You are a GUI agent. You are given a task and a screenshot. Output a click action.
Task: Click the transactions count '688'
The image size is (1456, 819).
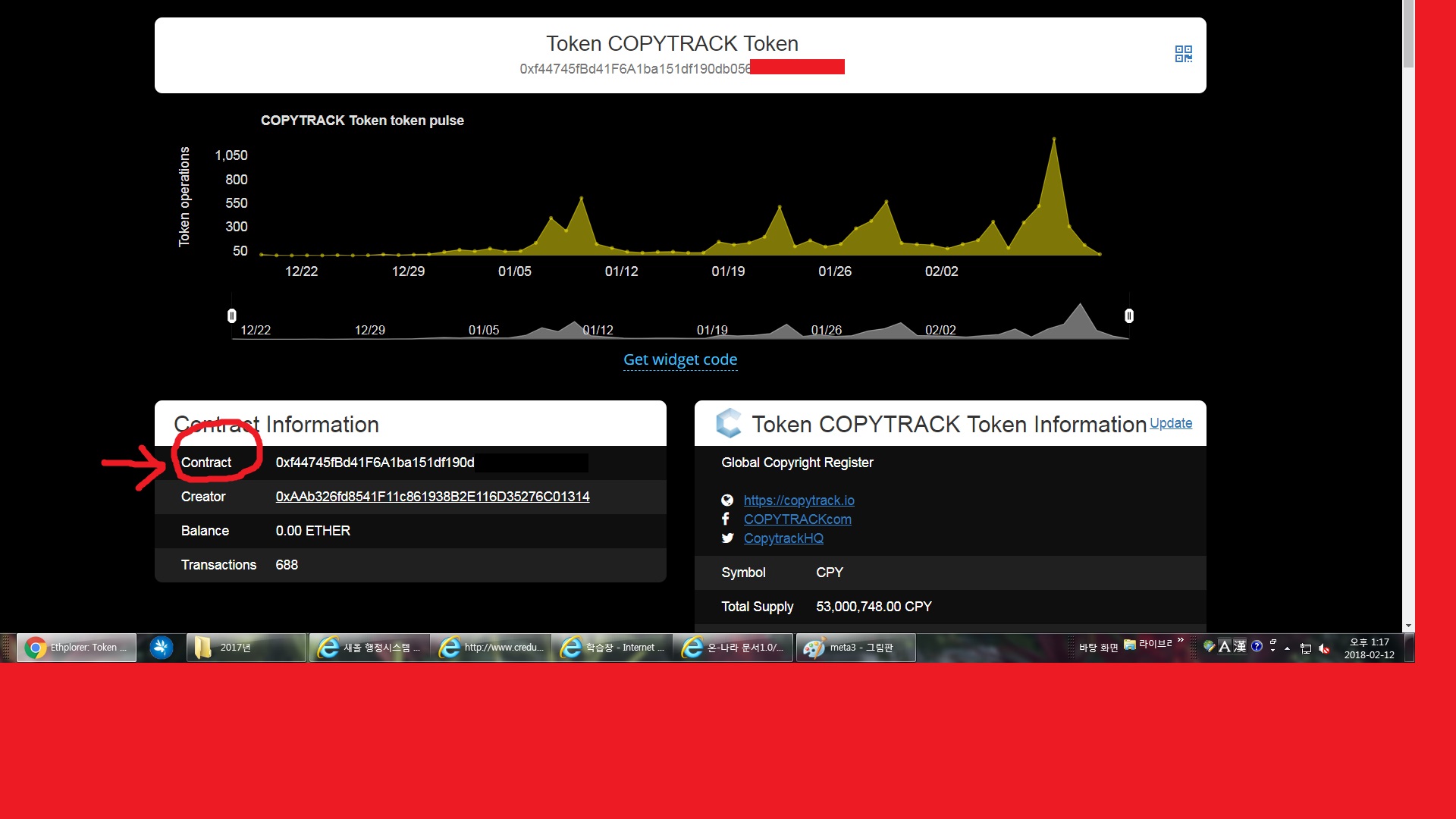287,565
